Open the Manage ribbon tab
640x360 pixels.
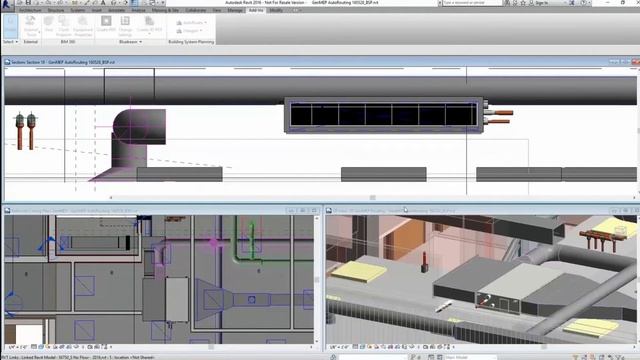tap(235, 10)
